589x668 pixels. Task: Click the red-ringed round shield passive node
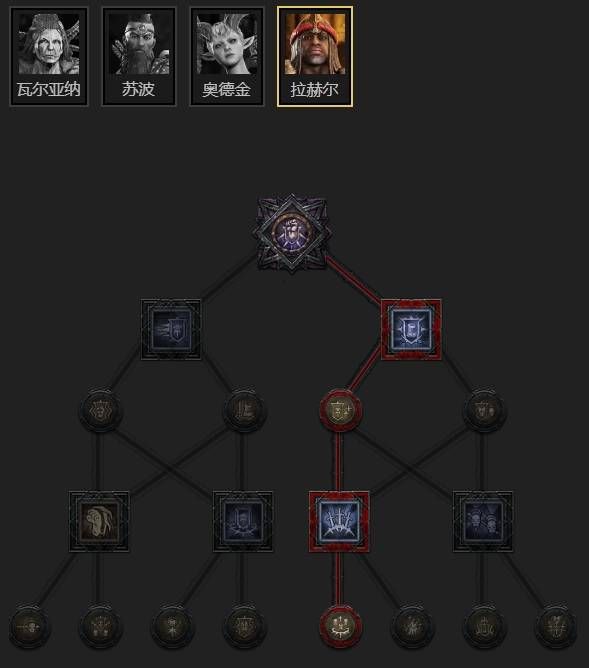tap(341, 411)
